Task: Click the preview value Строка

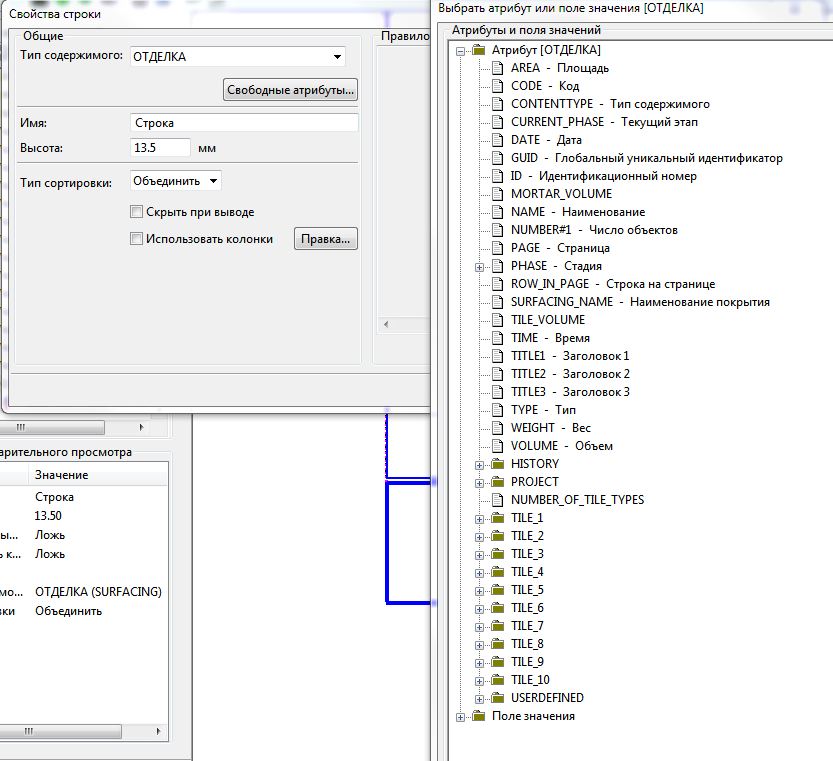Action: tap(54, 497)
